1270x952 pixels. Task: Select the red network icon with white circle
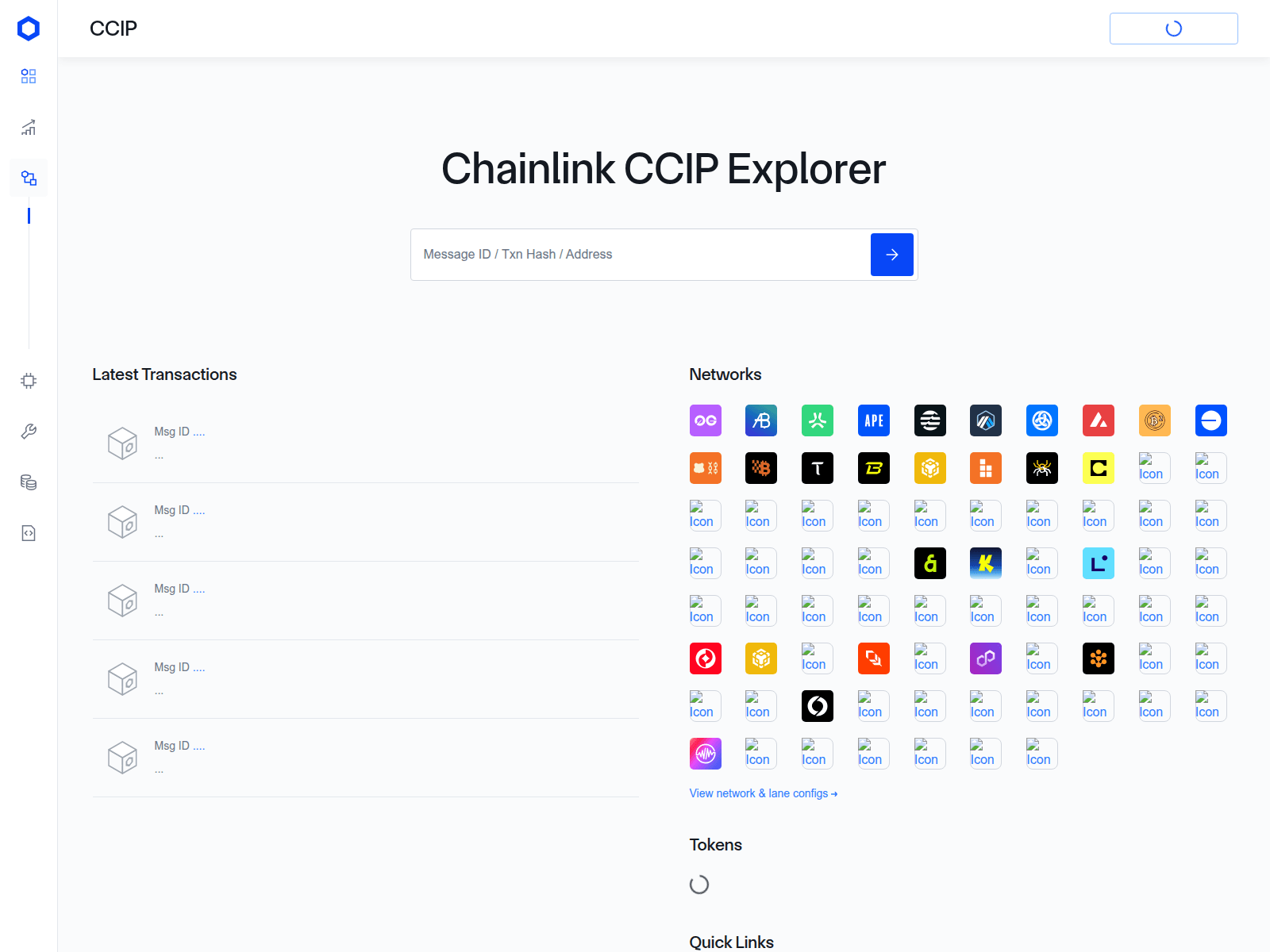point(706,658)
